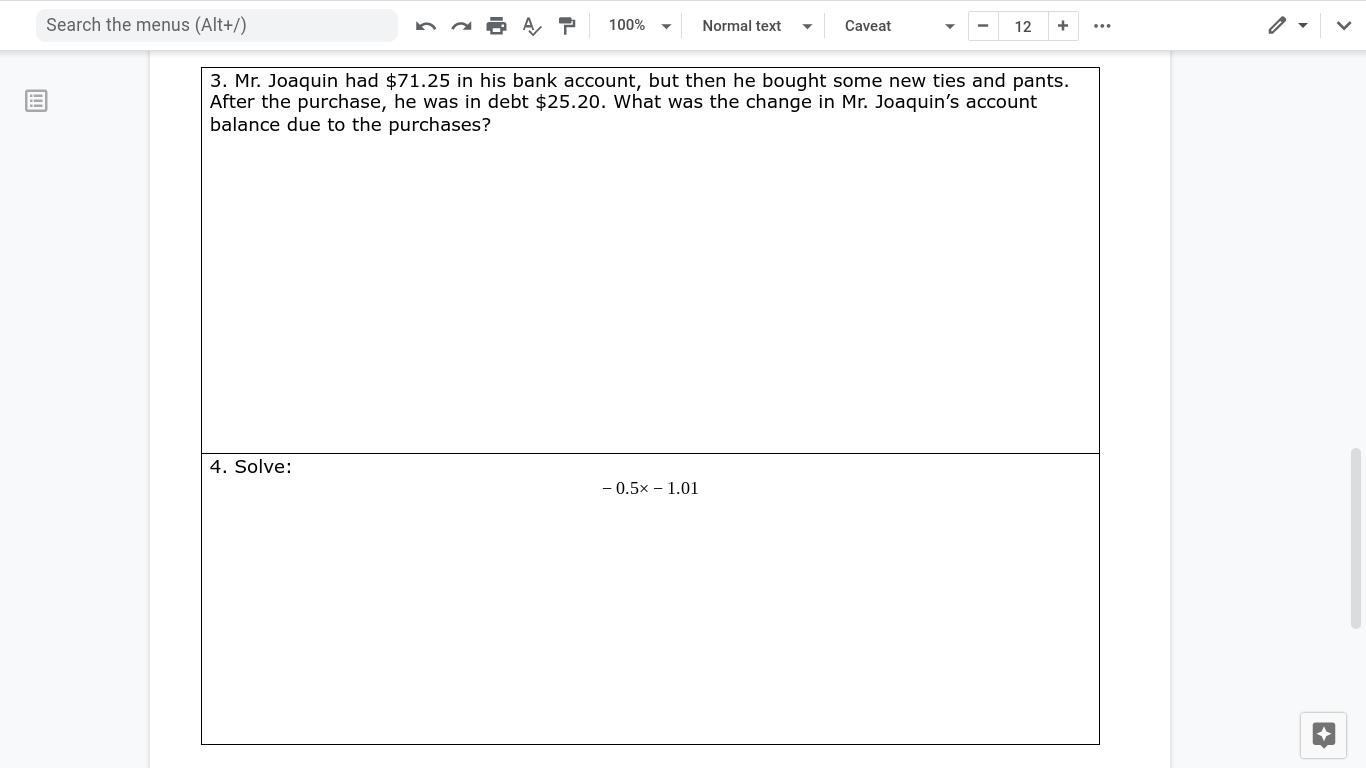Click the pencil editing mode icon
Viewport: 1366px width, 768px height.
tap(1277, 26)
